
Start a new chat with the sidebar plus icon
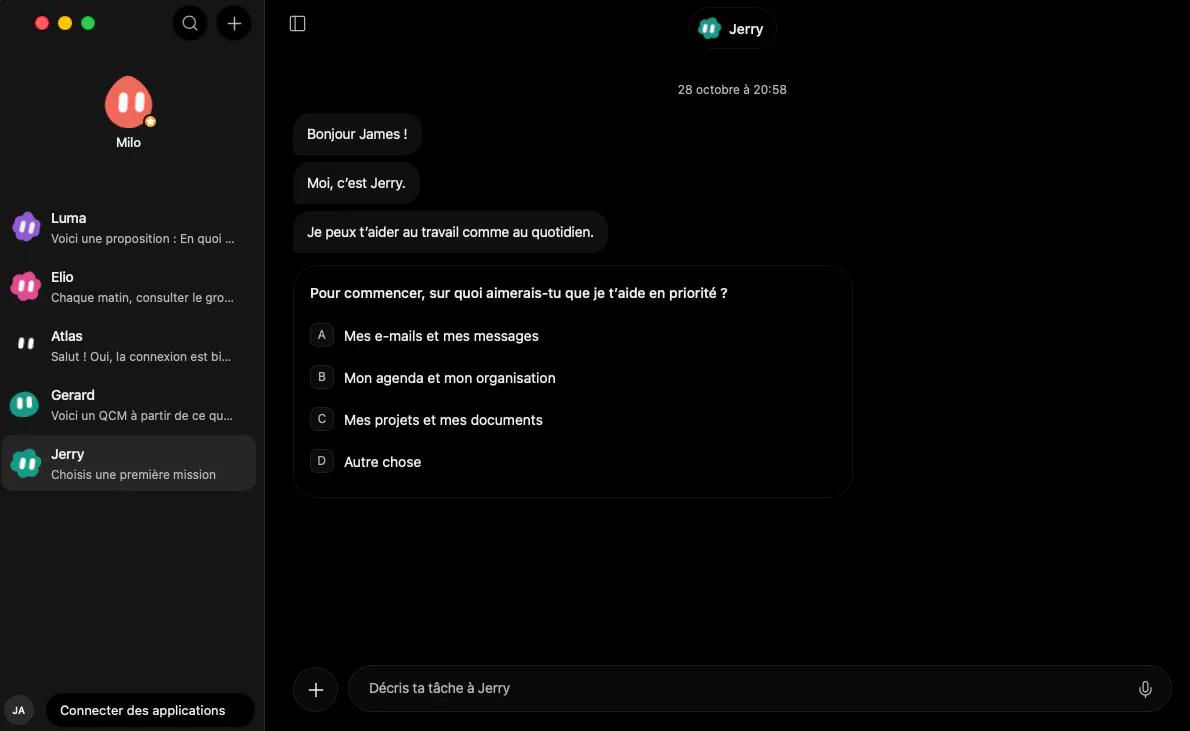point(234,24)
